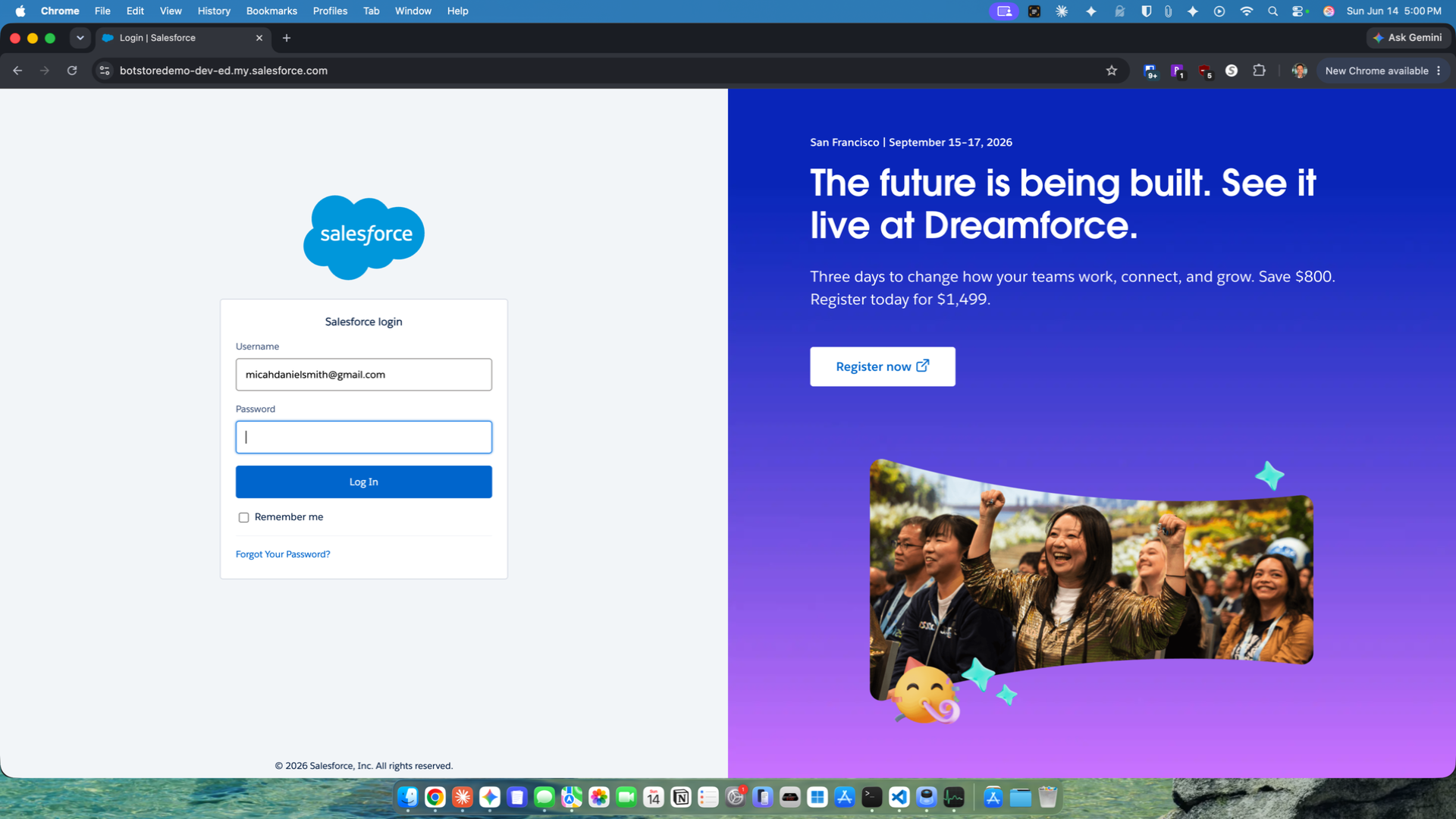Image resolution: width=1456 pixels, height=819 pixels.
Task: Open the Apple menu
Action: [20, 11]
